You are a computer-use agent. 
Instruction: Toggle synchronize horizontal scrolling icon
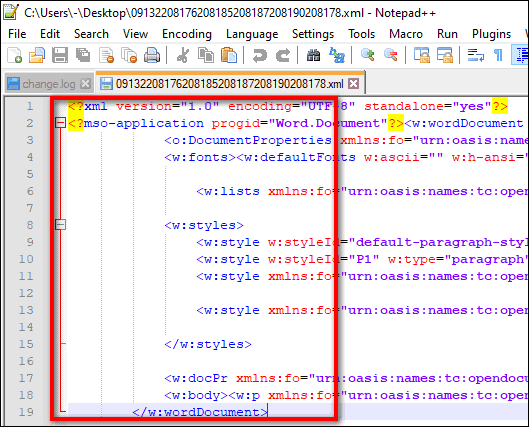pyautogui.click(x=445, y=55)
